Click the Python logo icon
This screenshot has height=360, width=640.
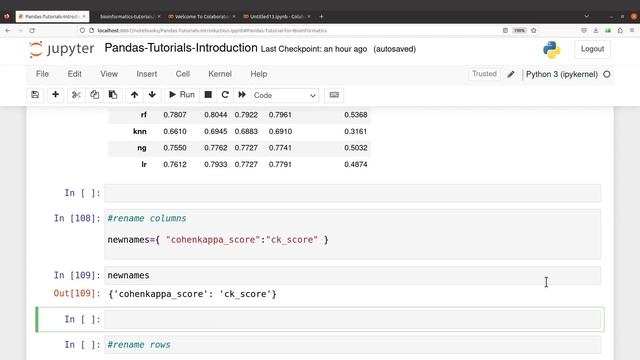point(551,50)
